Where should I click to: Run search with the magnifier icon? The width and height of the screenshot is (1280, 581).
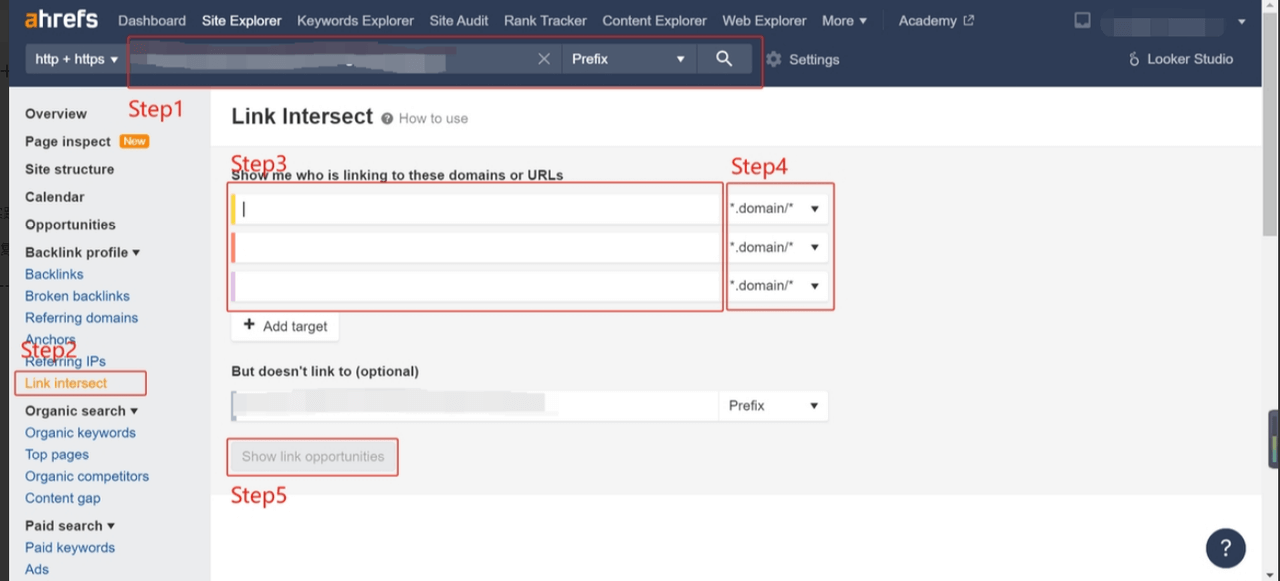(x=724, y=59)
